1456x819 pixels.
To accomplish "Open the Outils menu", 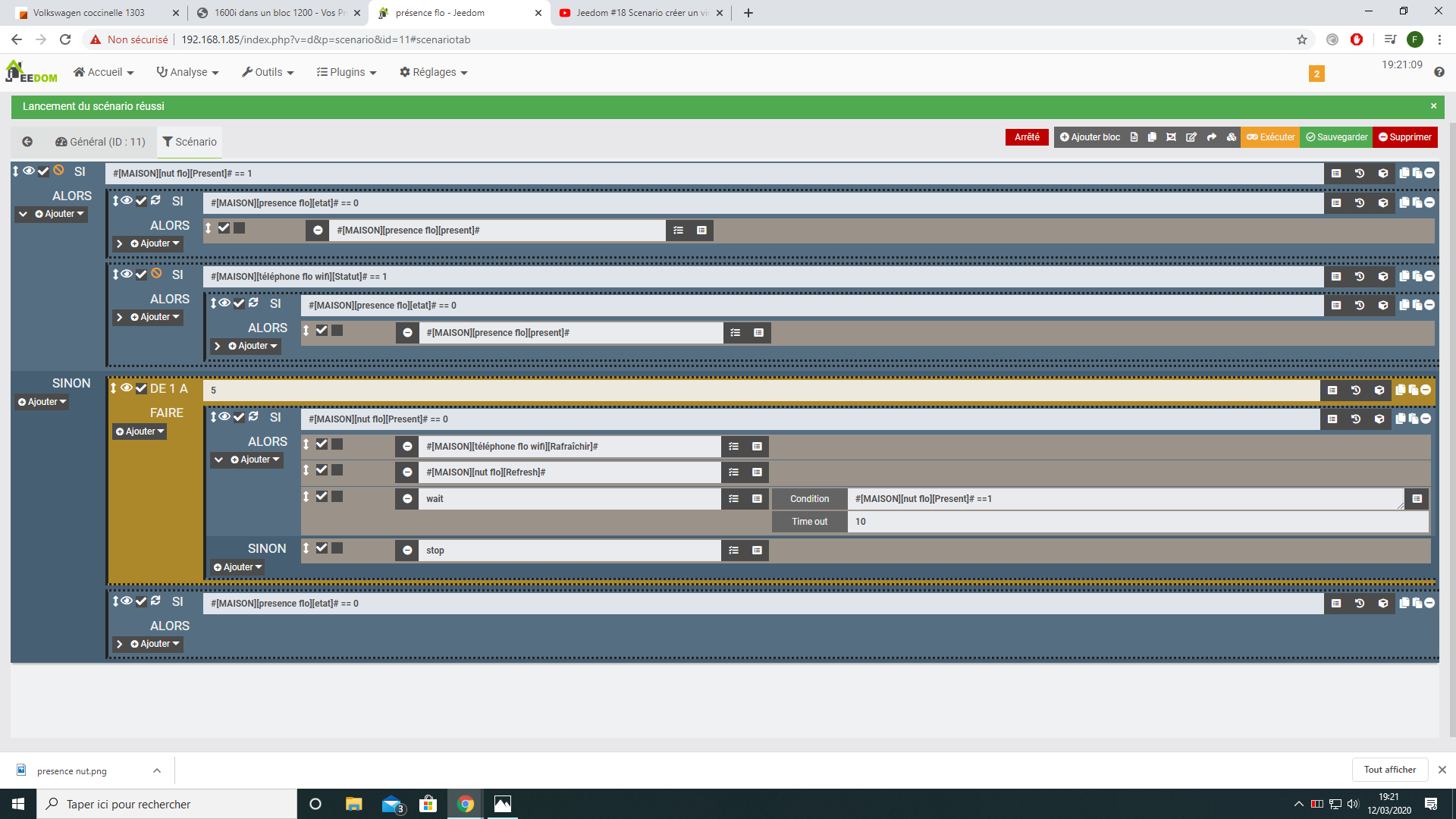I will coord(268,72).
